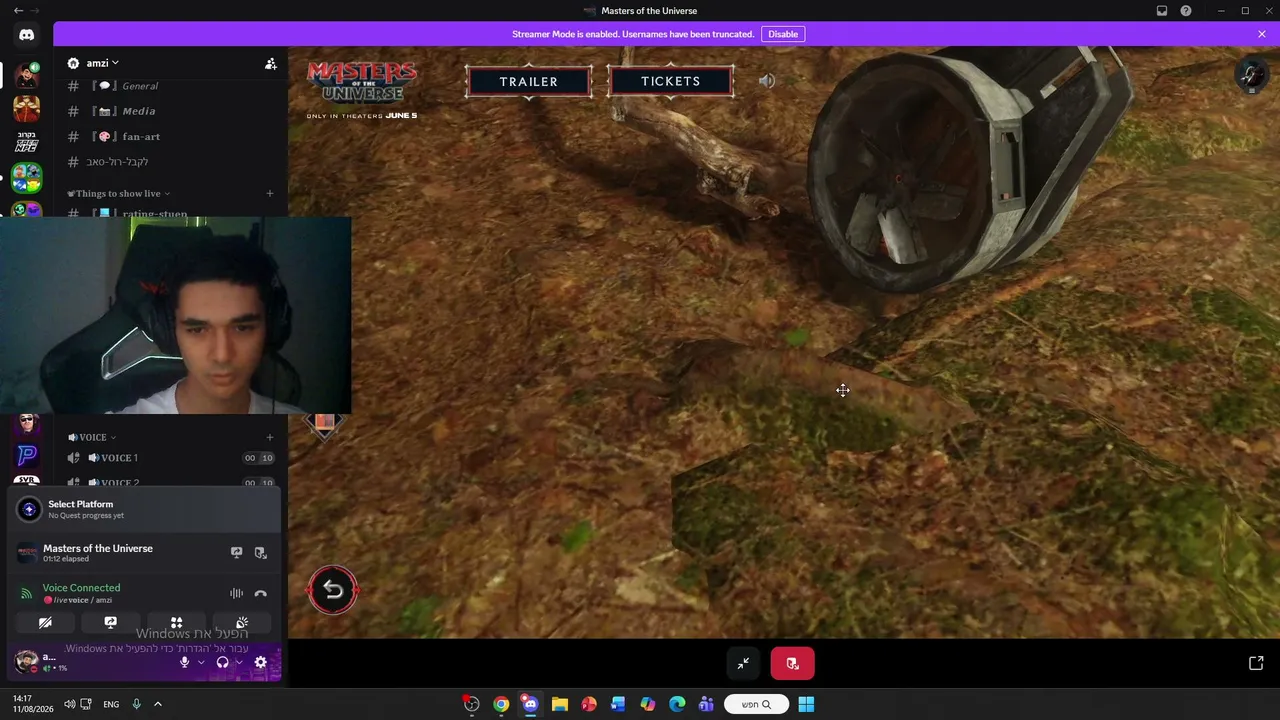Add a channel to VOICE category
This screenshot has width=1280, height=720.
click(x=269, y=437)
